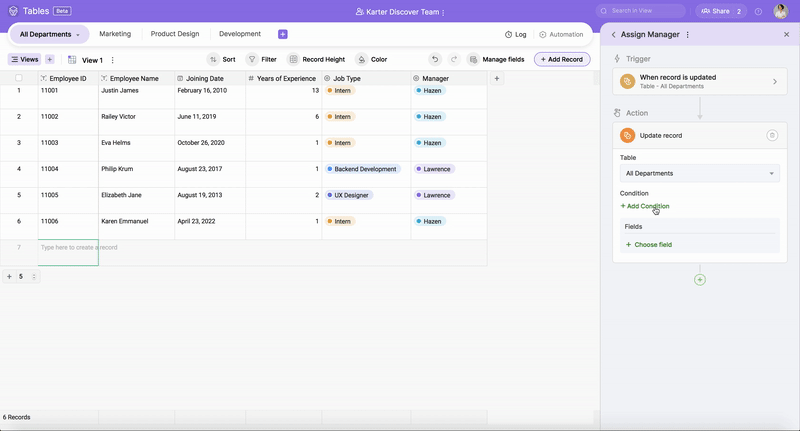Open the user profile avatar
Viewport: 800px width, 431px height.
coord(781,11)
